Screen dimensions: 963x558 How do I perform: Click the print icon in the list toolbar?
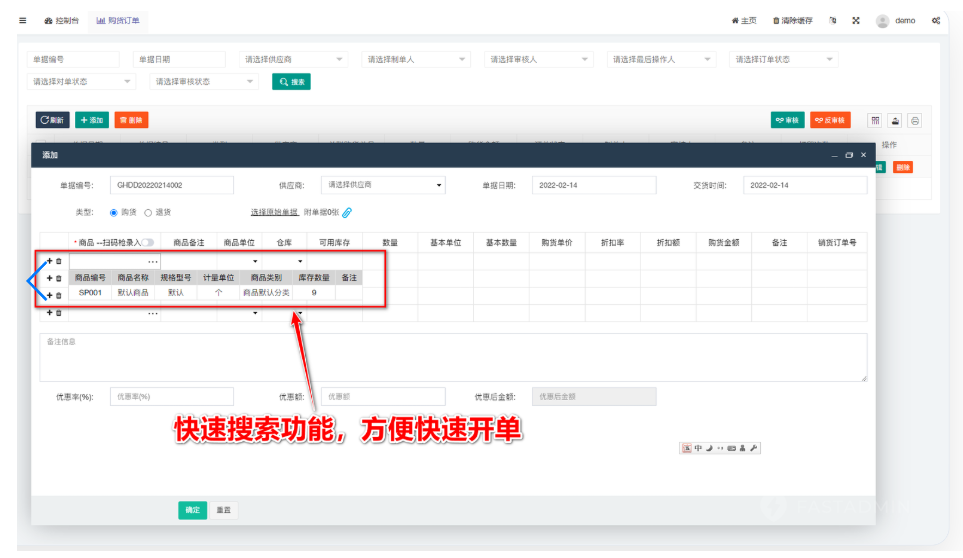(914, 120)
